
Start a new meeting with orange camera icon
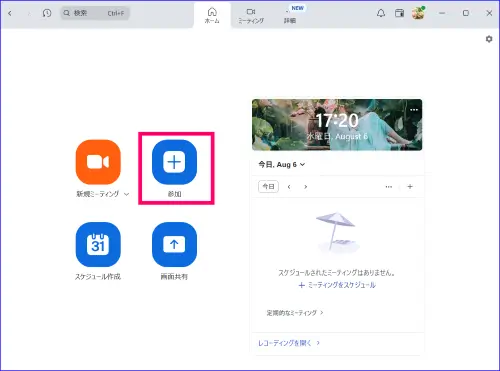[98, 162]
